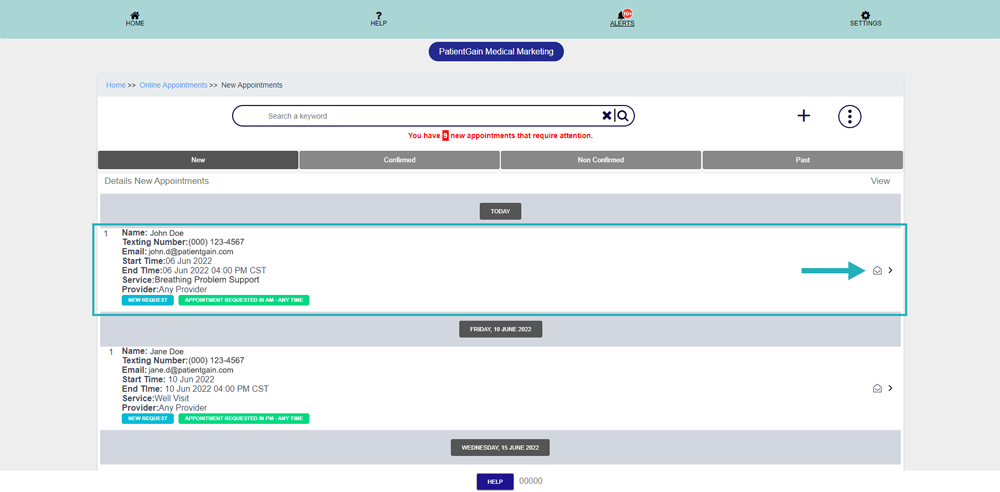Click Jane Doe's NEW REQUEST badge

148,419
